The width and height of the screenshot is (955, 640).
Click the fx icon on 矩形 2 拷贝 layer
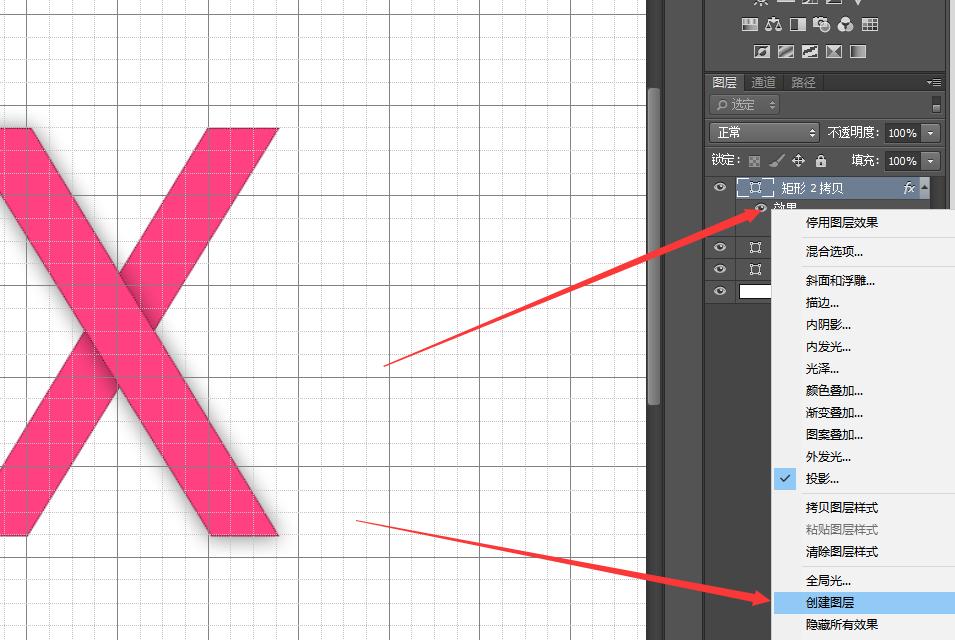[x=909, y=188]
